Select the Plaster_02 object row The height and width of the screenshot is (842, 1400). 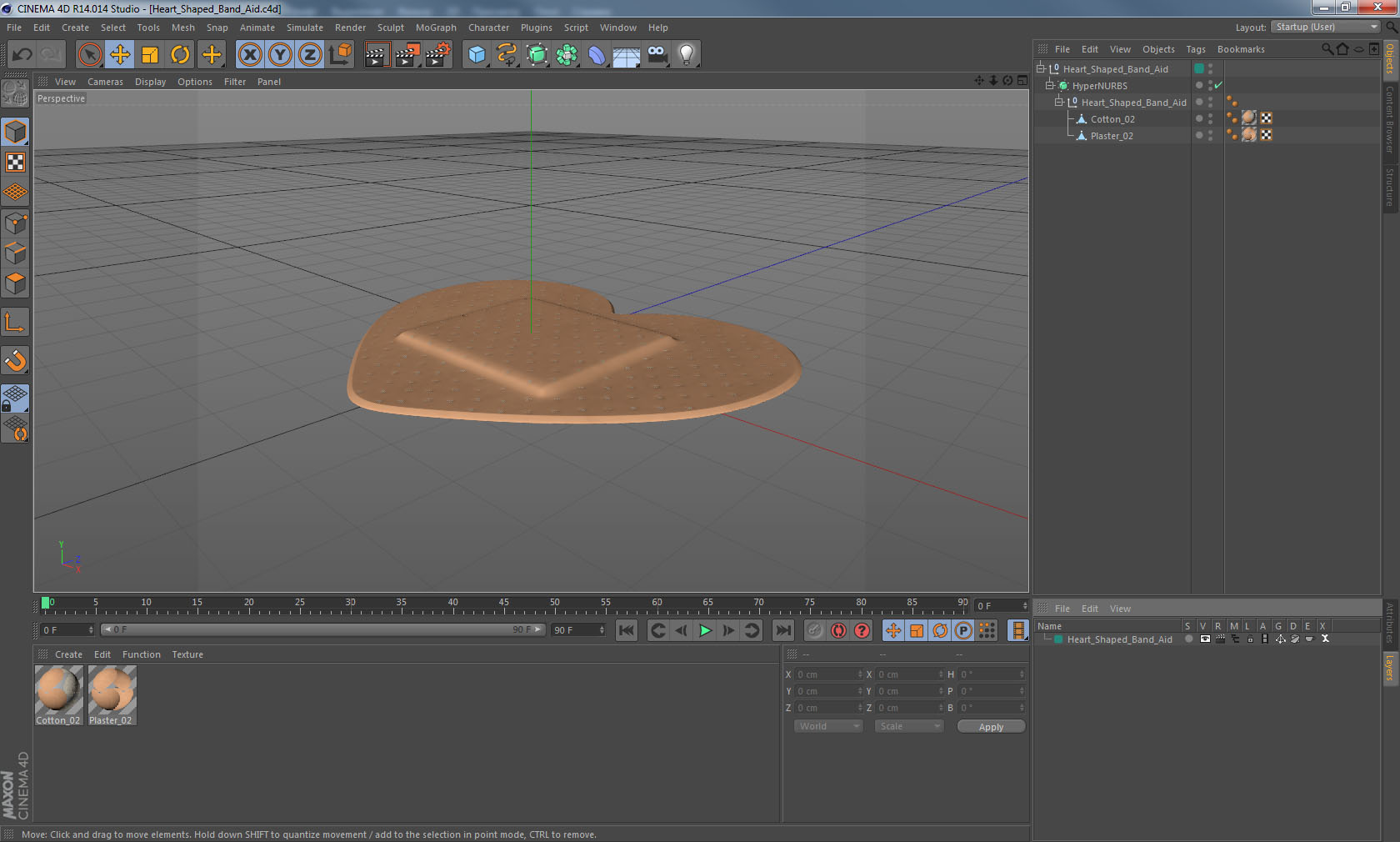pos(1112,136)
